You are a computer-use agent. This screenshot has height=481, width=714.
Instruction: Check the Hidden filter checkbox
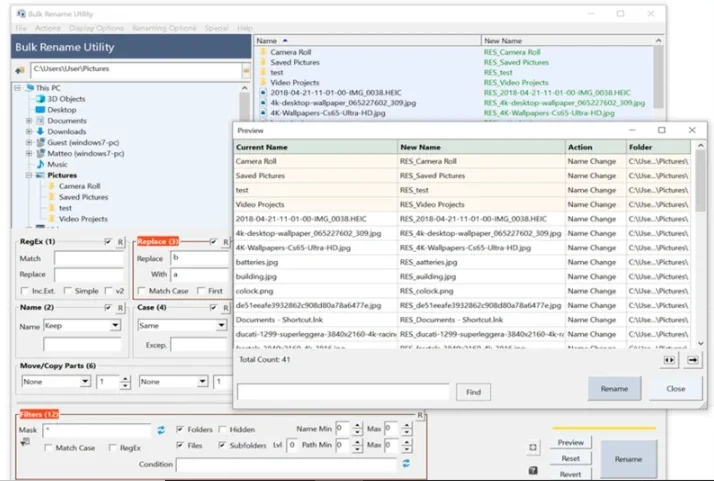pos(222,429)
